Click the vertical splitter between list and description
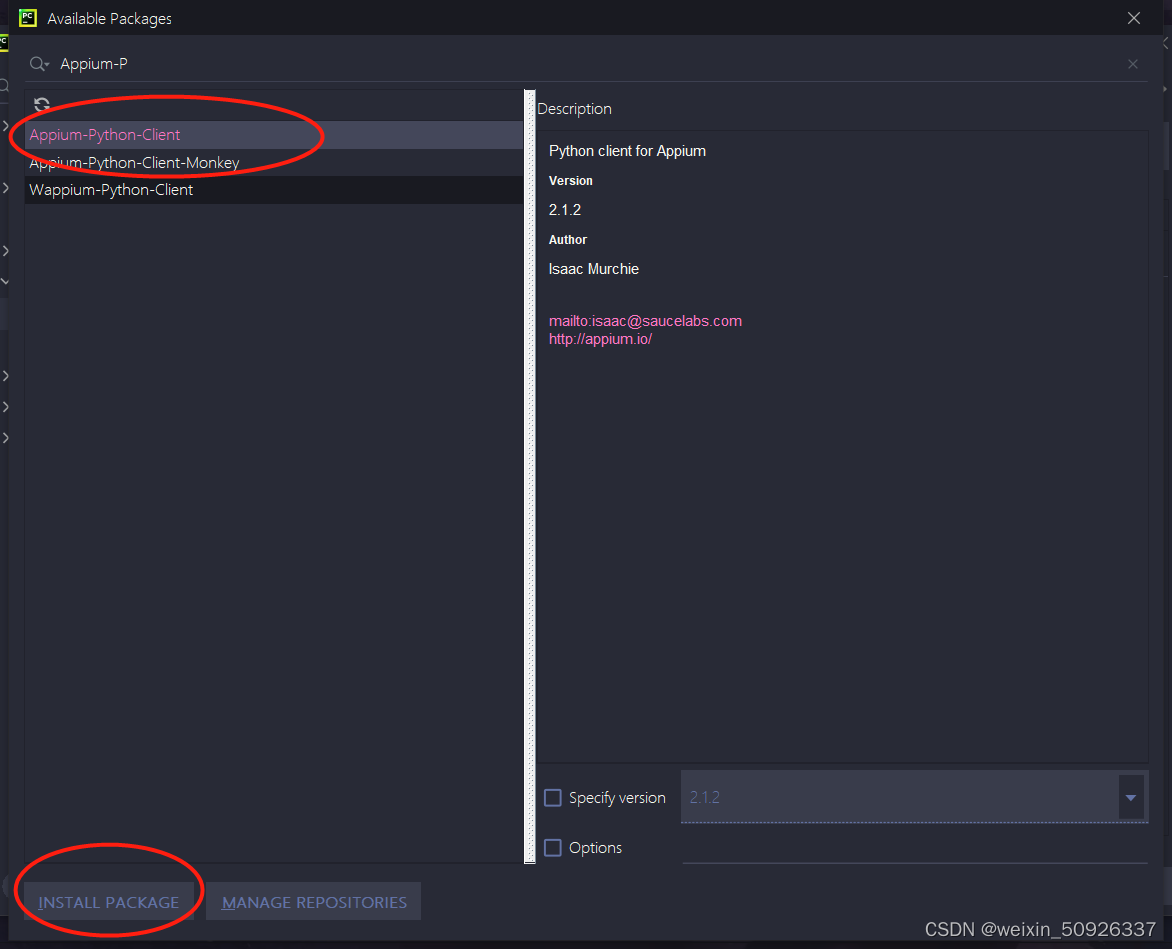 [530, 477]
